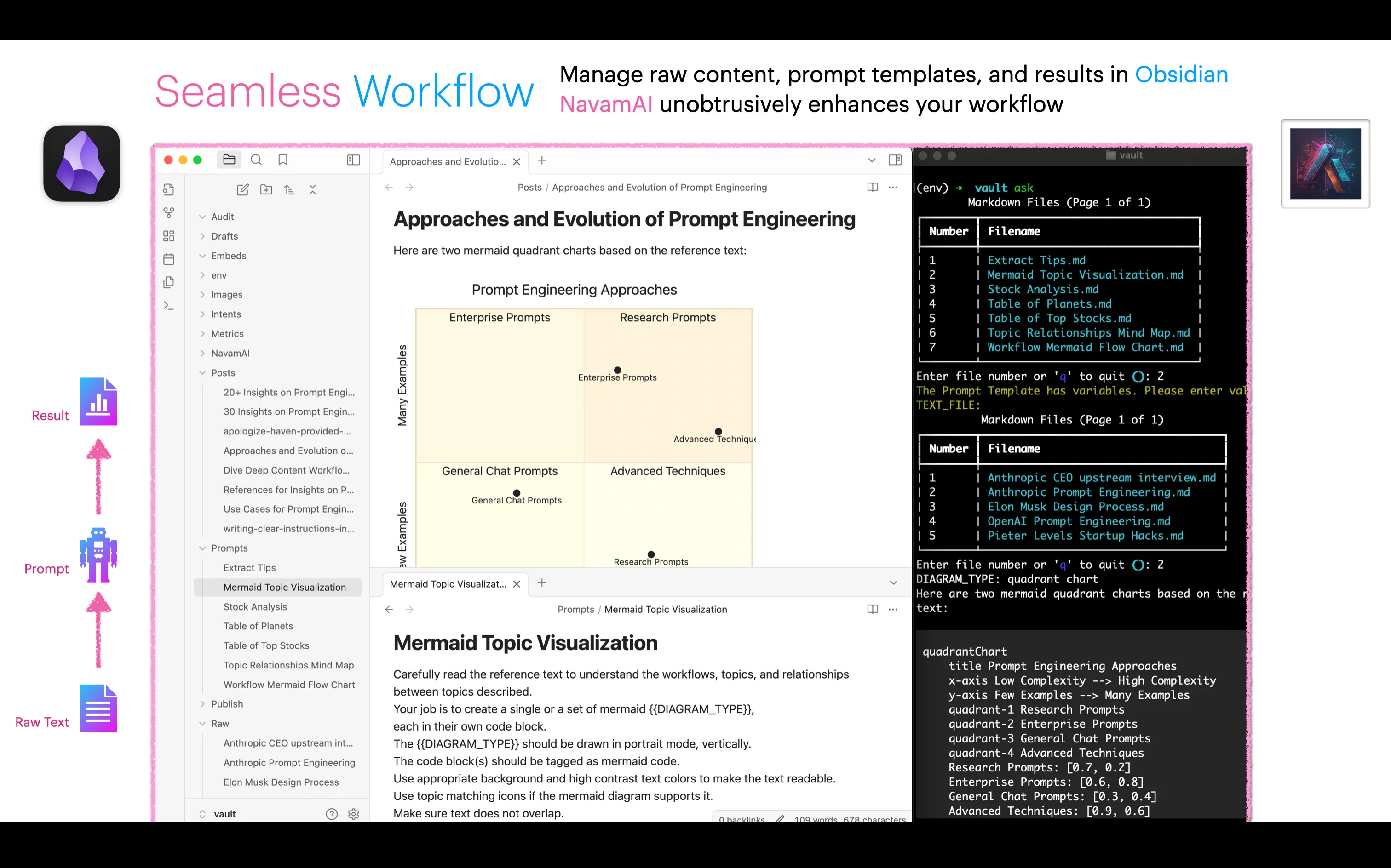Viewport: 1391px width, 868px height.
Task: Toggle the right sidebar panel
Action: pos(895,160)
